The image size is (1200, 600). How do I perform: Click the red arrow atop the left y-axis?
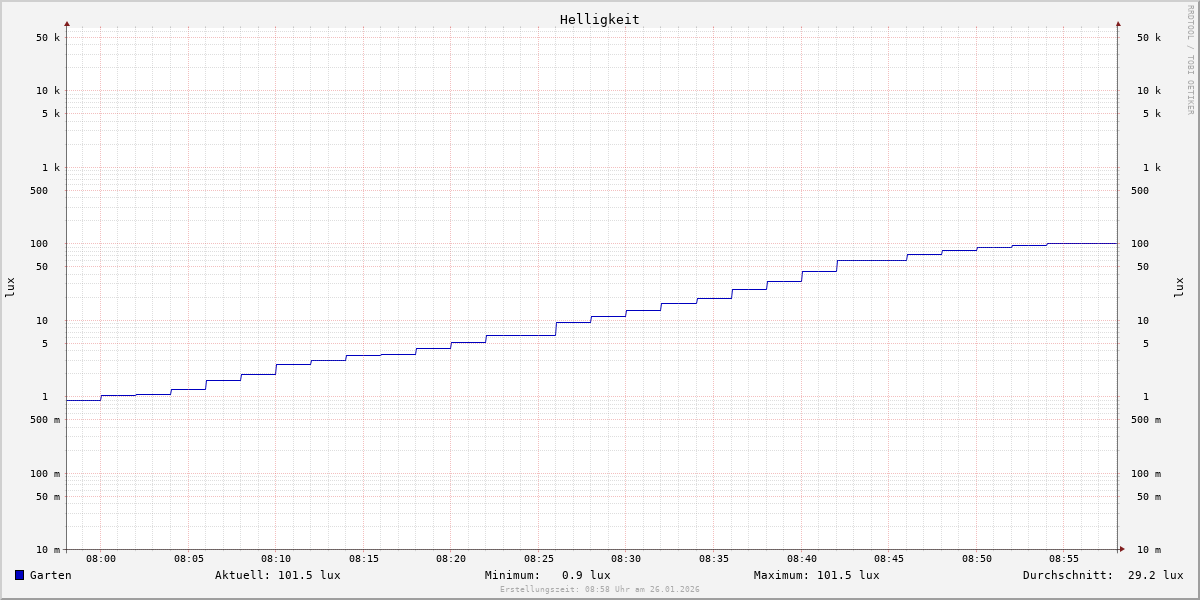[x=67, y=23]
